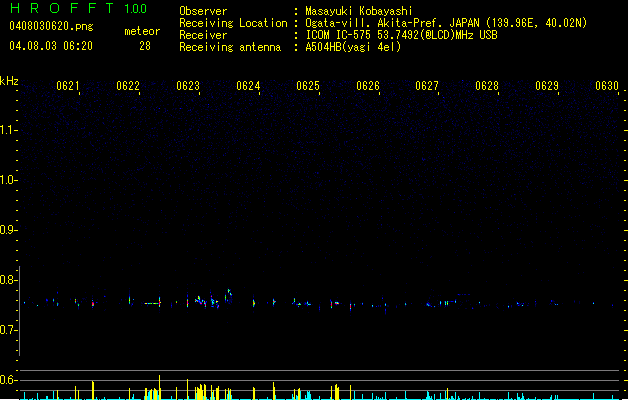This screenshot has width=629, height=400.
Task: Click the HROFFT 1.0.0 title text
Action: coord(79,8)
